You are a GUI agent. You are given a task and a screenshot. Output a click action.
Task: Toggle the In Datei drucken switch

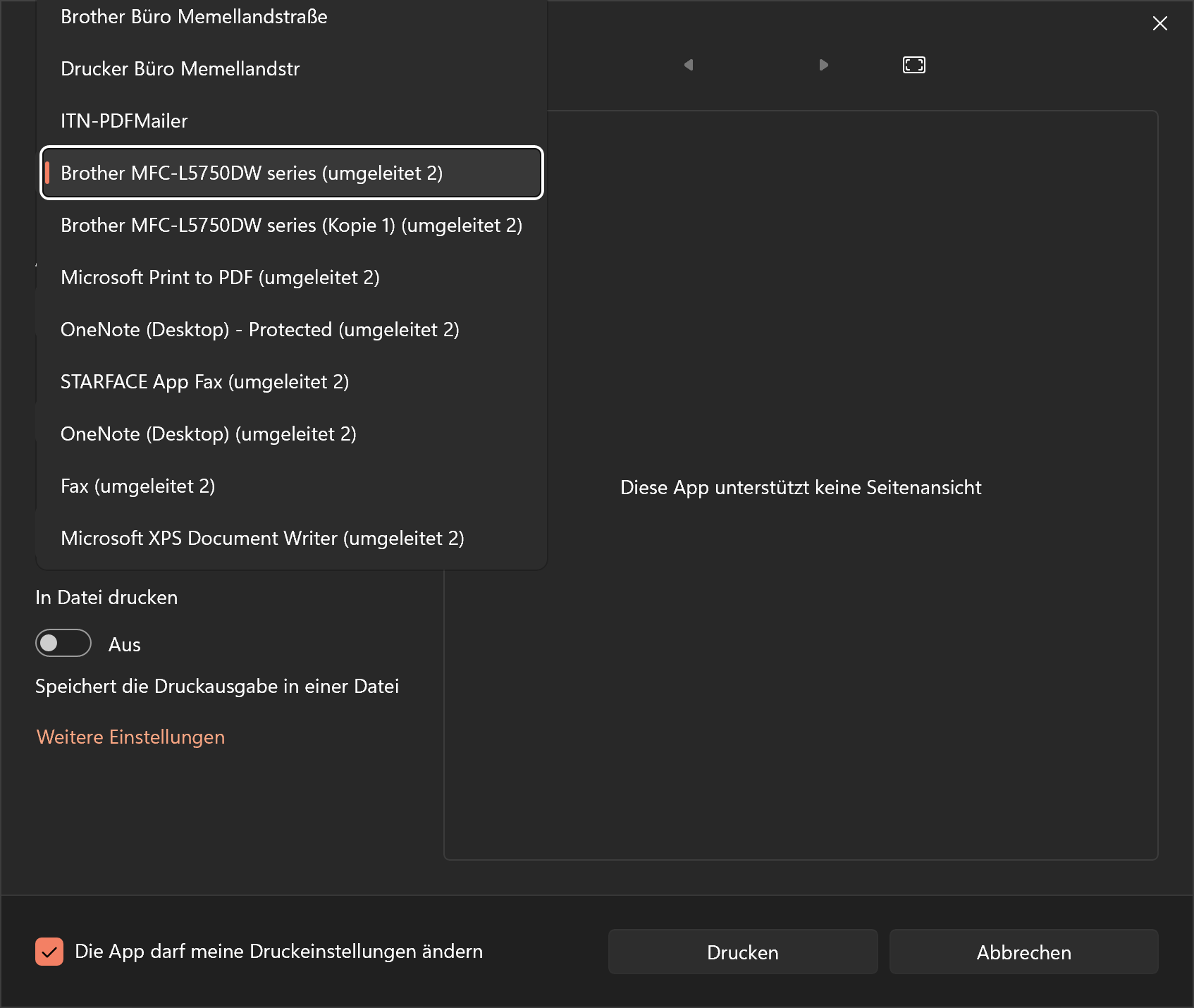point(63,643)
